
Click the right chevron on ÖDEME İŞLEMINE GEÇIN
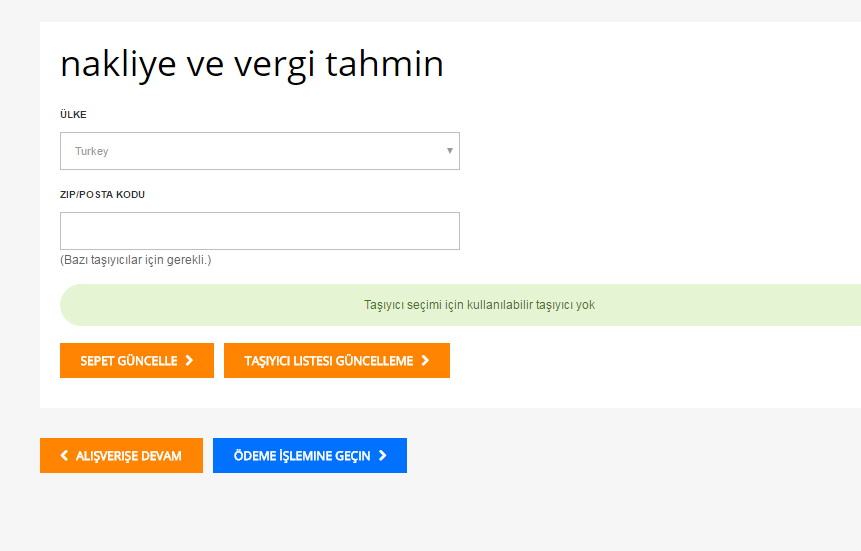383,455
